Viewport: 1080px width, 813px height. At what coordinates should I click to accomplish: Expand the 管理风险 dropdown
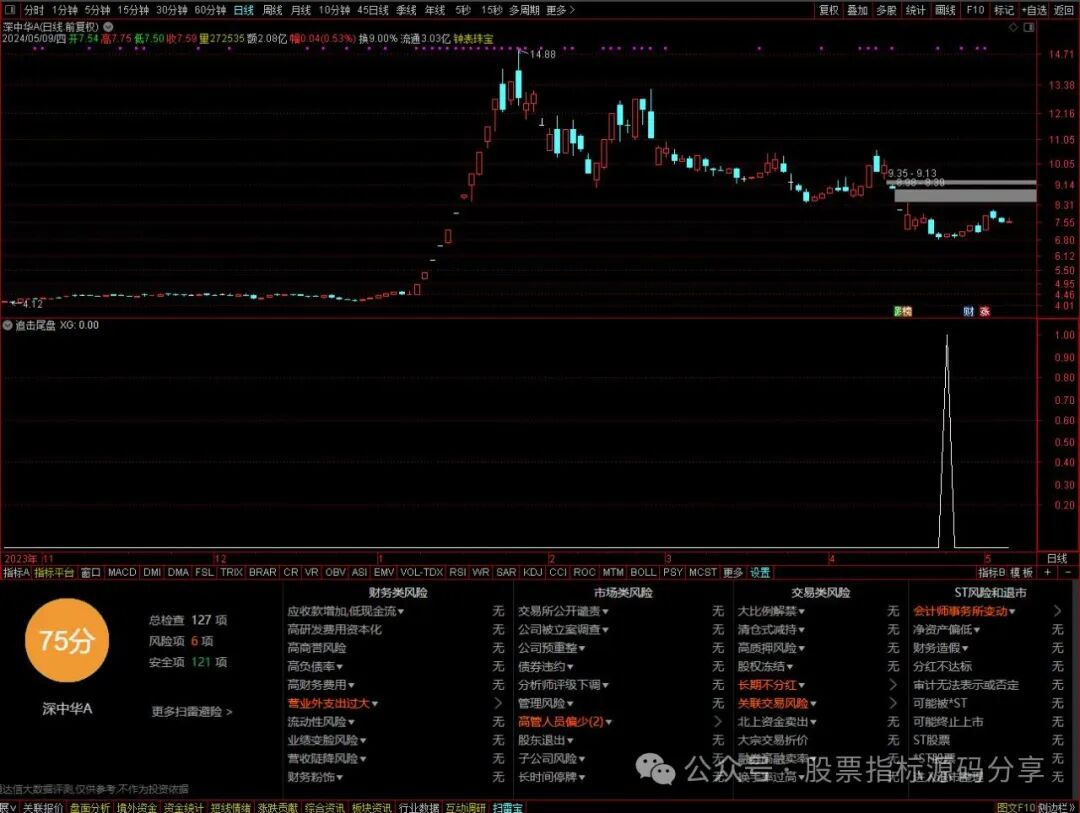coord(570,703)
